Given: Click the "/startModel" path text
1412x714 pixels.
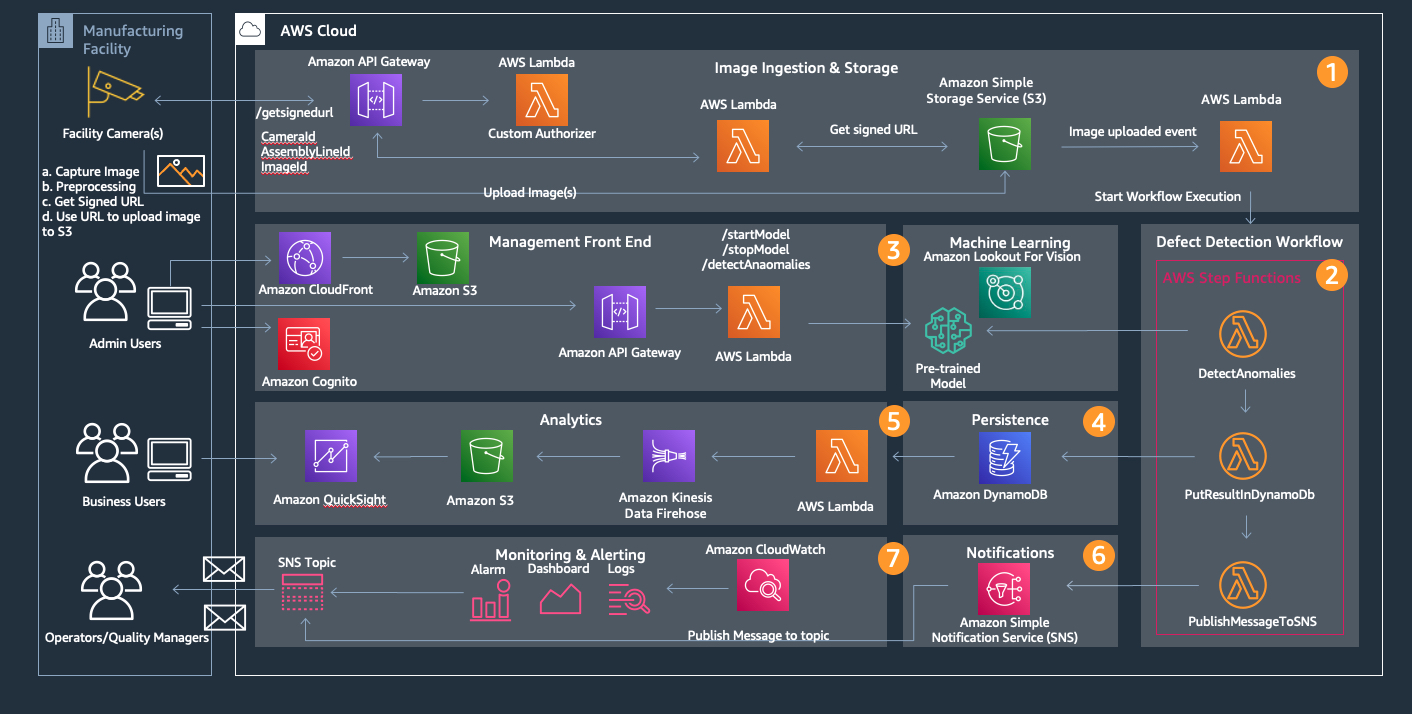Looking at the screenshot, I should (755, 234).
